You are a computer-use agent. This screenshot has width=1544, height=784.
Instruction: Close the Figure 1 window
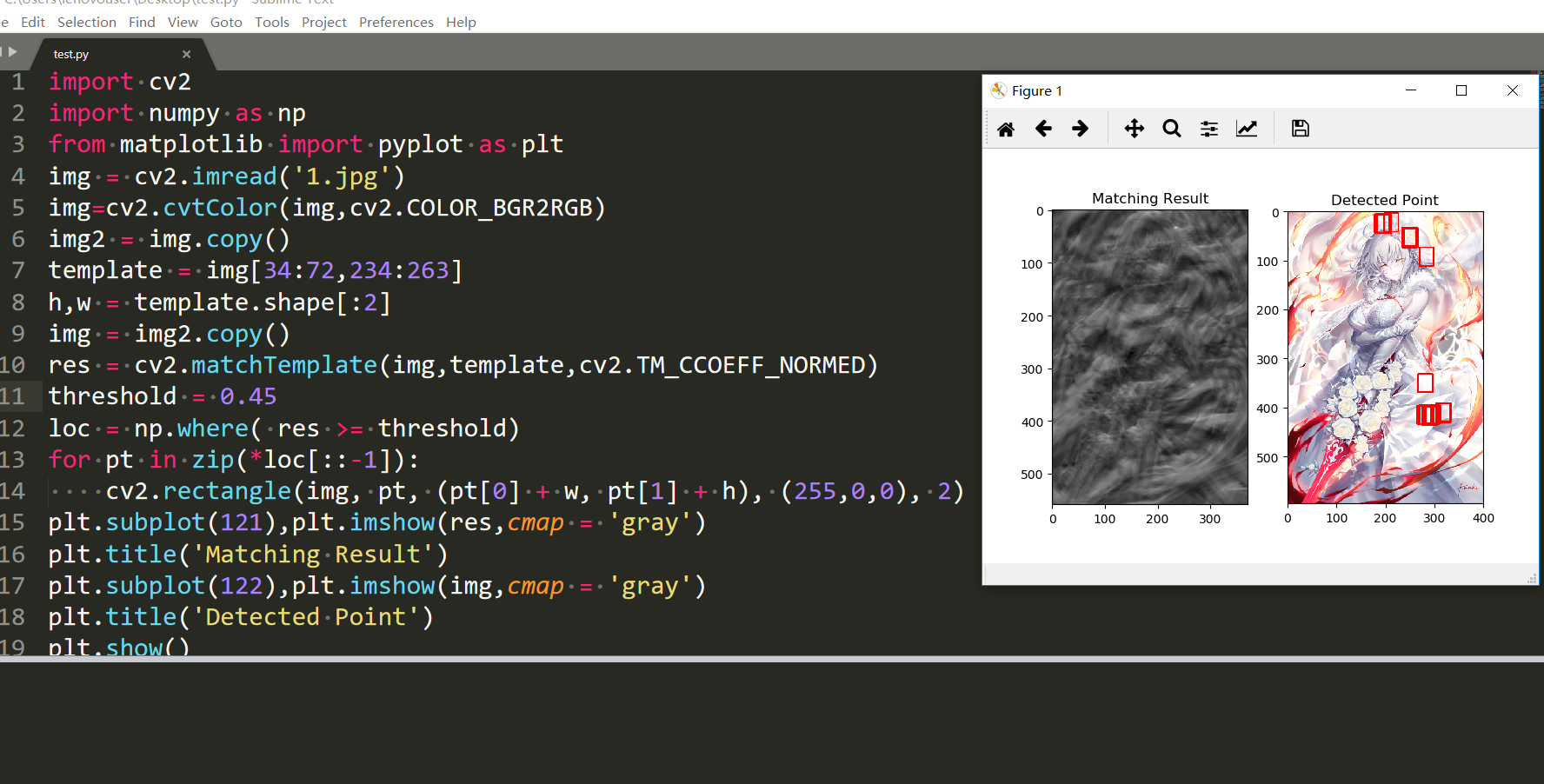1513,90
